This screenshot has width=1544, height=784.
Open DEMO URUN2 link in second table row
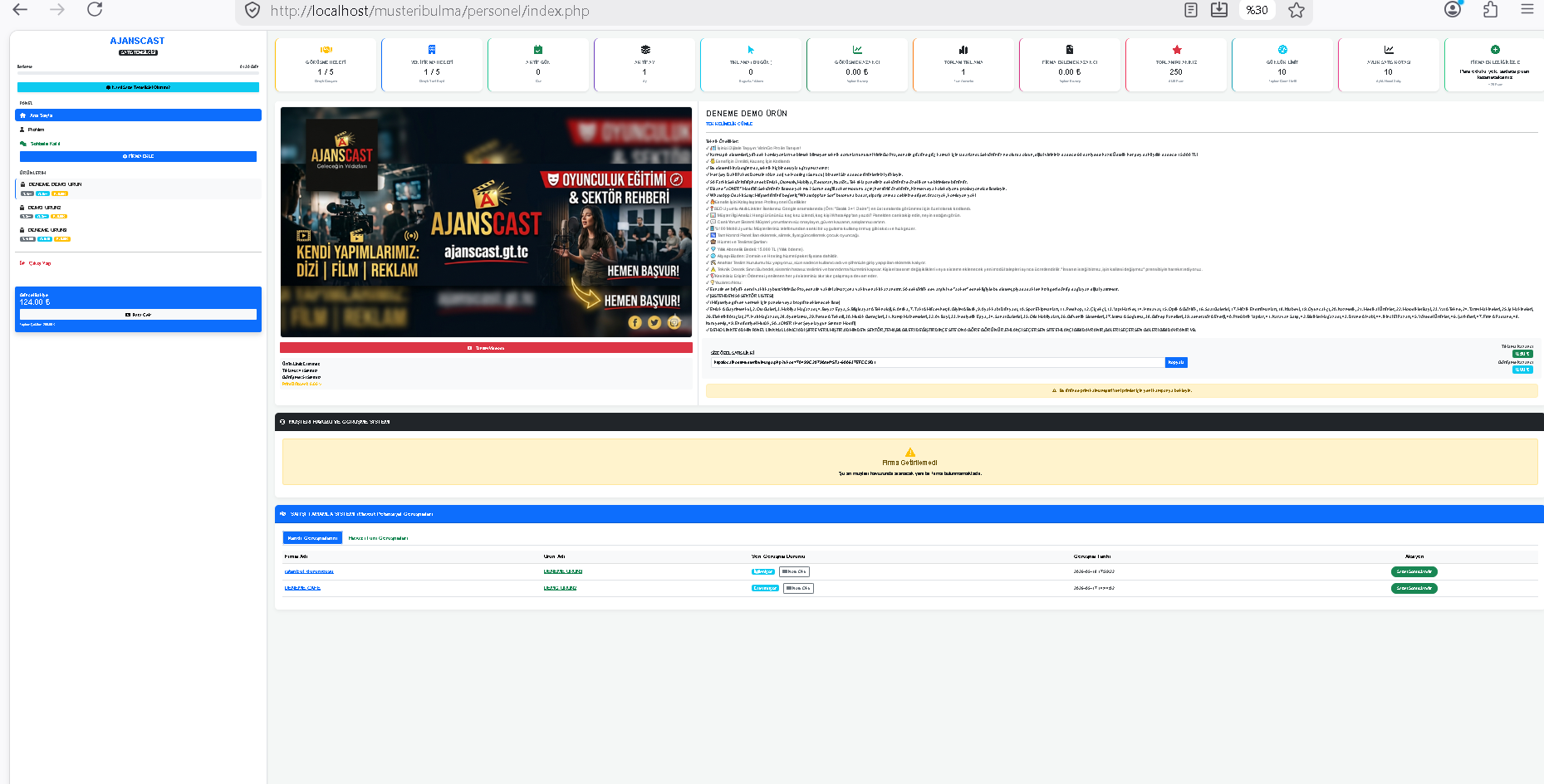click(x=560, y=588)
